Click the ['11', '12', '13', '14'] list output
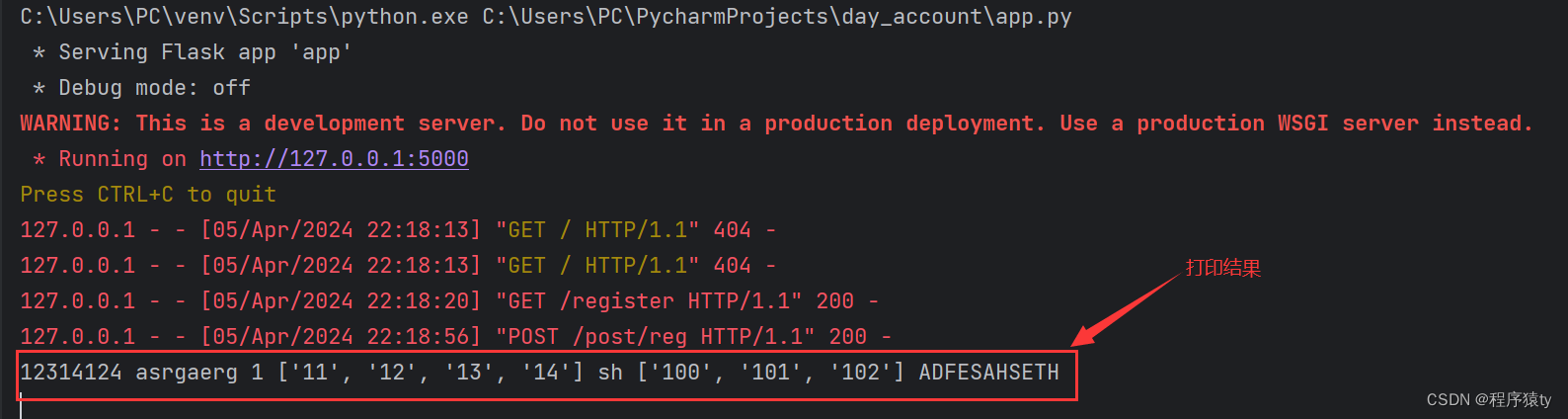Image resolution: width=1568 pixels, height=419 pixels. click(x=431, y=373)
